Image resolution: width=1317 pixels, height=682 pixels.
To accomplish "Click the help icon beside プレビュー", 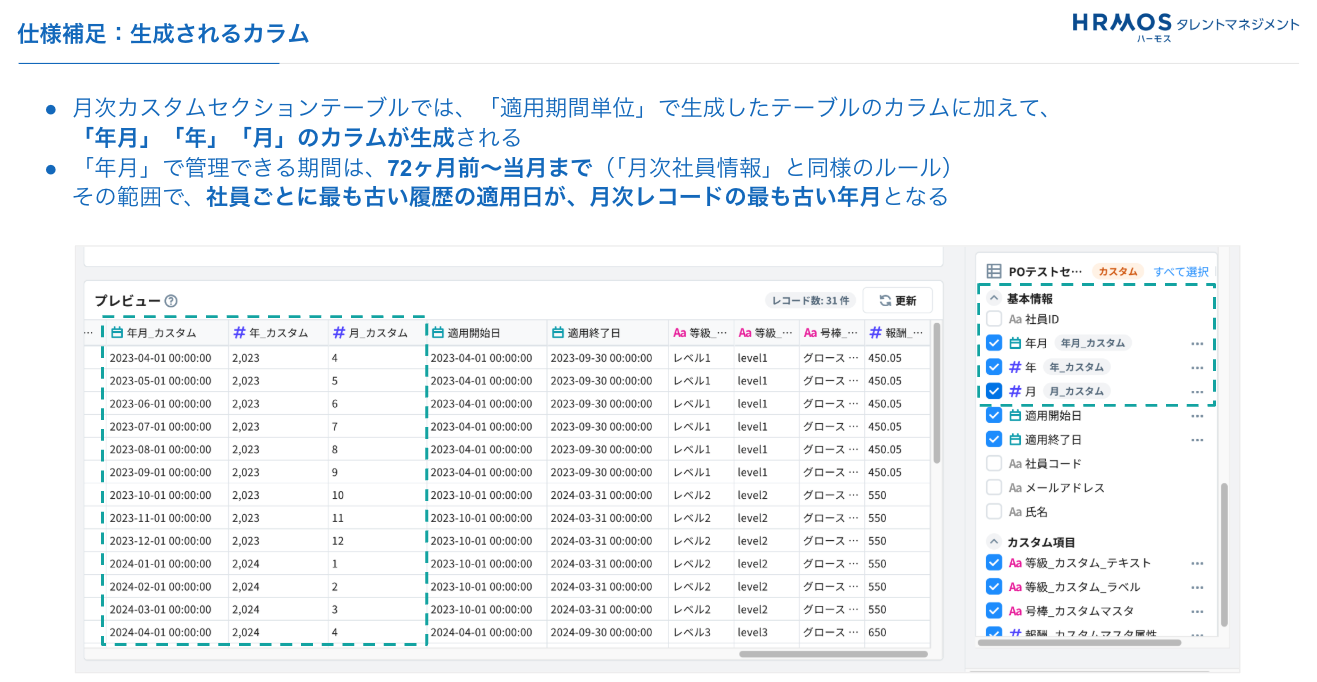I will tap(171, 301).
